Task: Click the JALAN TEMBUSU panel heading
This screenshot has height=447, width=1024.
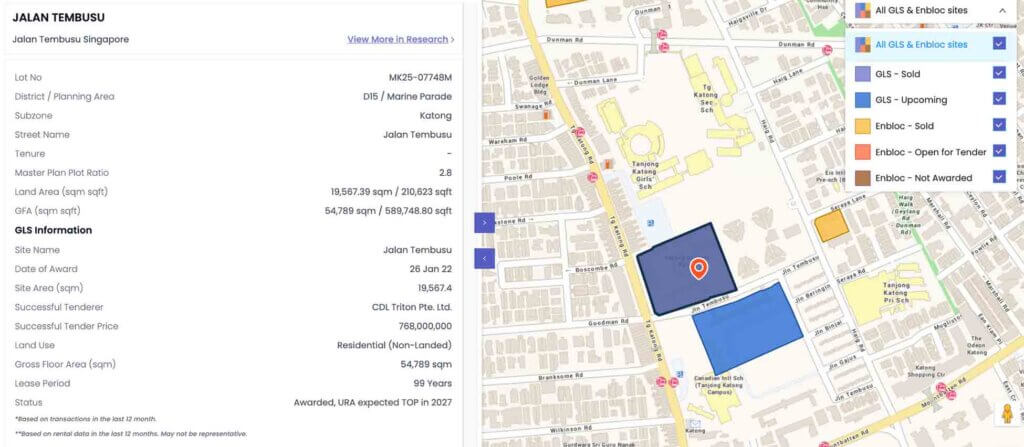Action: [58, 18]
